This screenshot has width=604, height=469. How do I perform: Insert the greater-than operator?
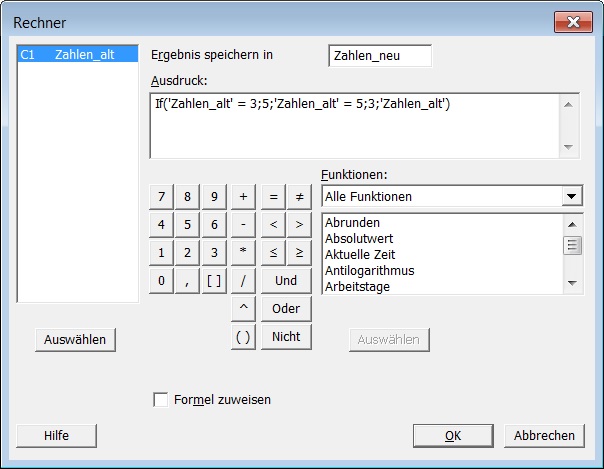[x=299, y=224]
